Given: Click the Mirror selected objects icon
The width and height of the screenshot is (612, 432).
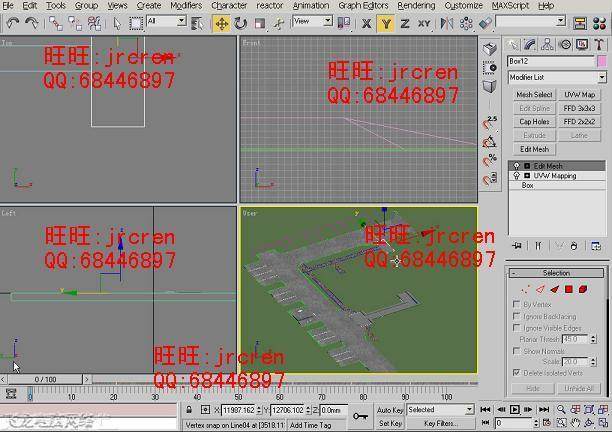Looking at the screenshot, I should point(447,23).
